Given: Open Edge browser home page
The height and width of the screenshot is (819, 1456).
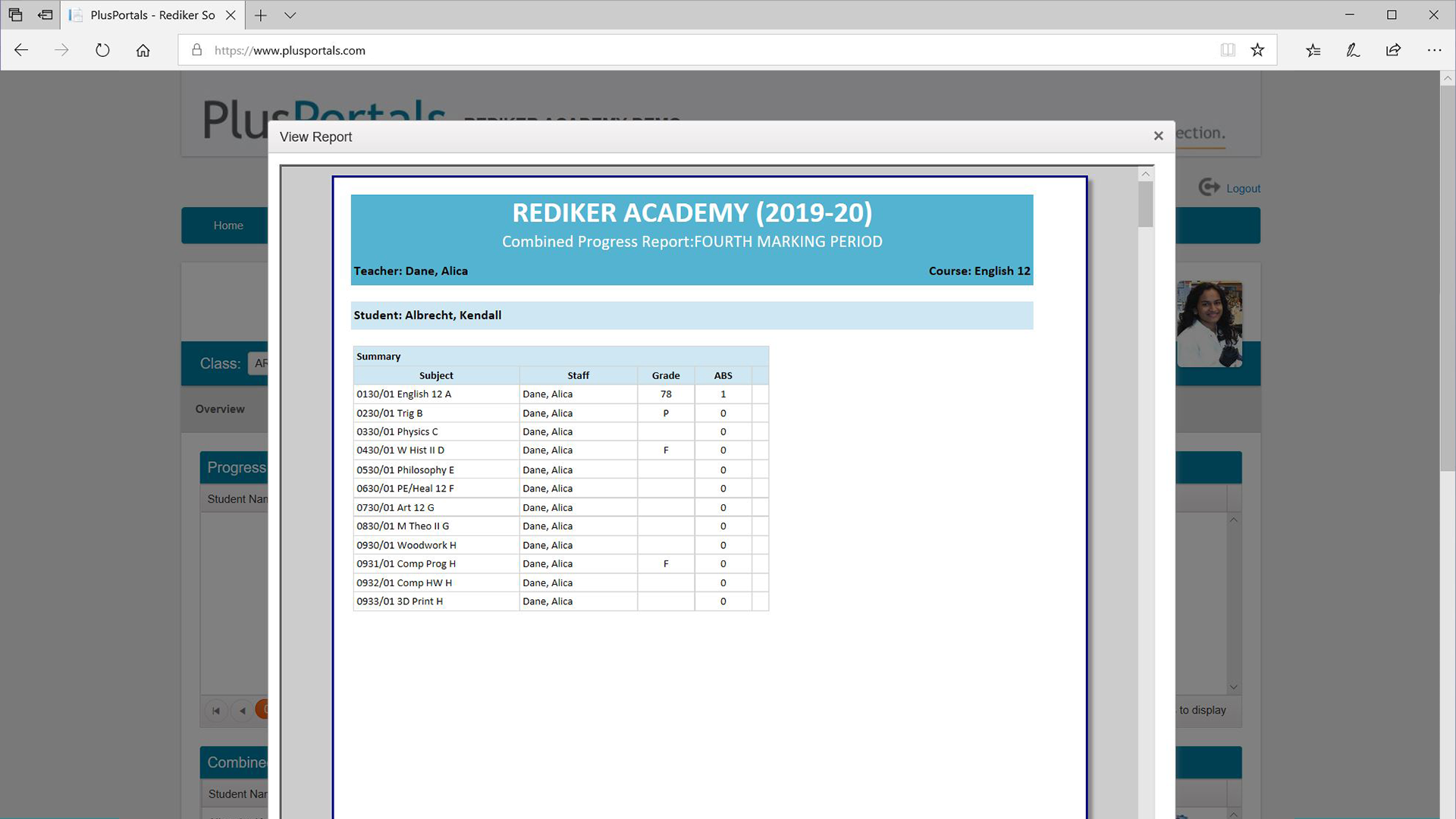Looking at the screenshot, I should point(143,50).
